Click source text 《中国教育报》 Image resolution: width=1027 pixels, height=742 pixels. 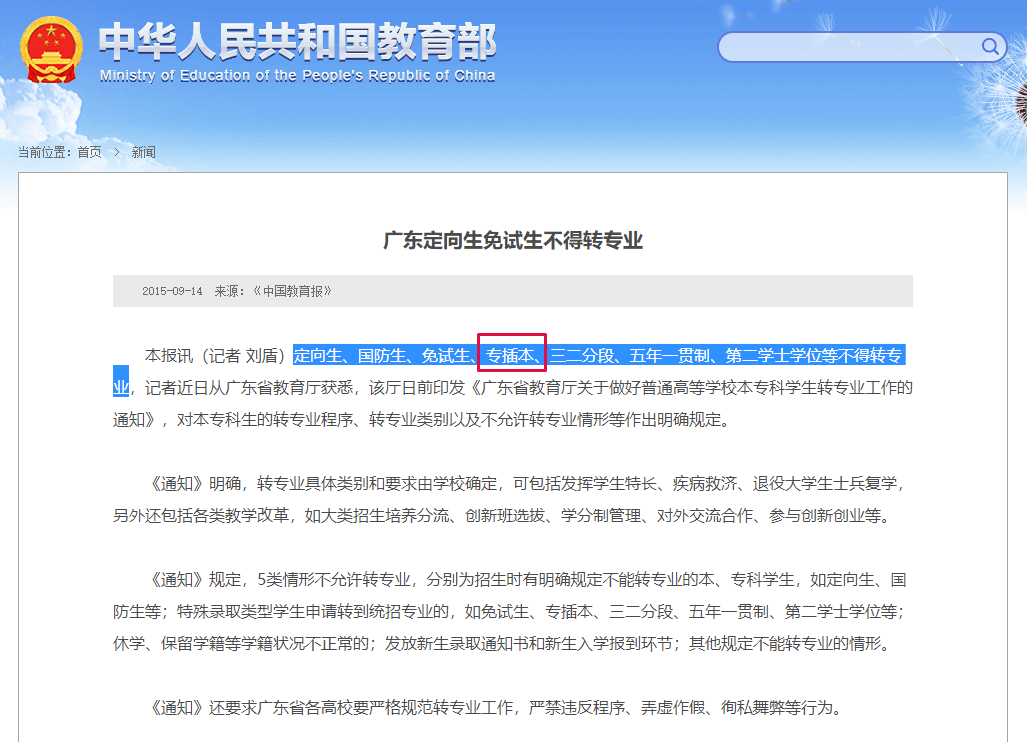point(293,291)
